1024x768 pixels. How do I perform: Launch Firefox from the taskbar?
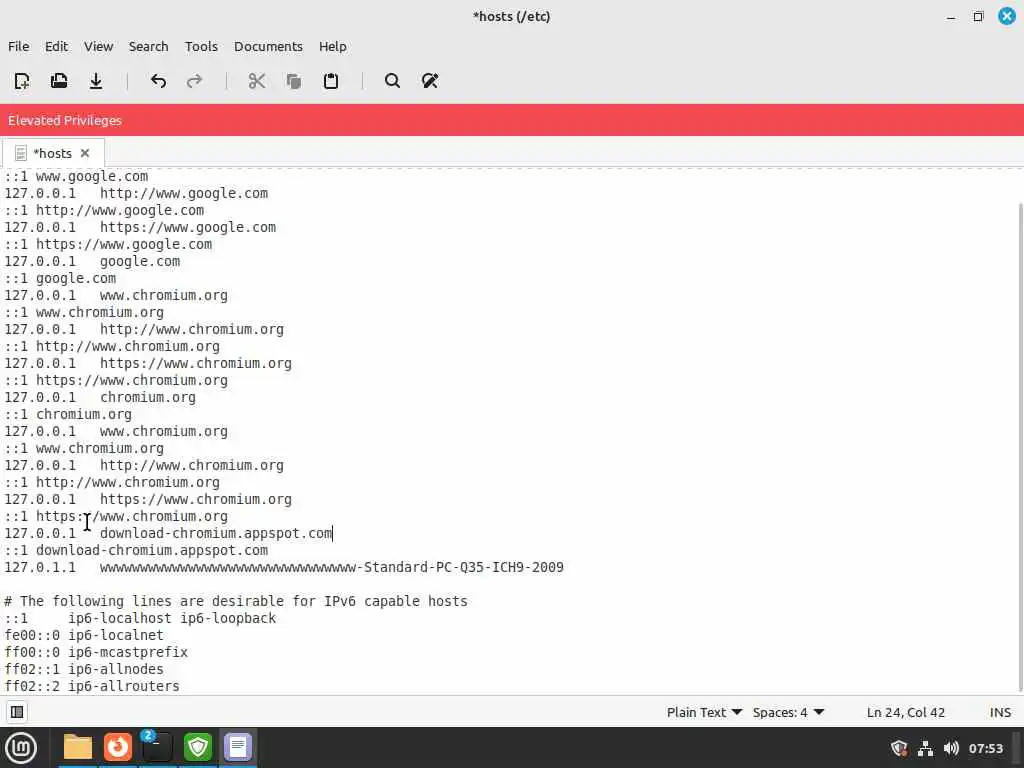pyautogui.click(x=118, y=748)
